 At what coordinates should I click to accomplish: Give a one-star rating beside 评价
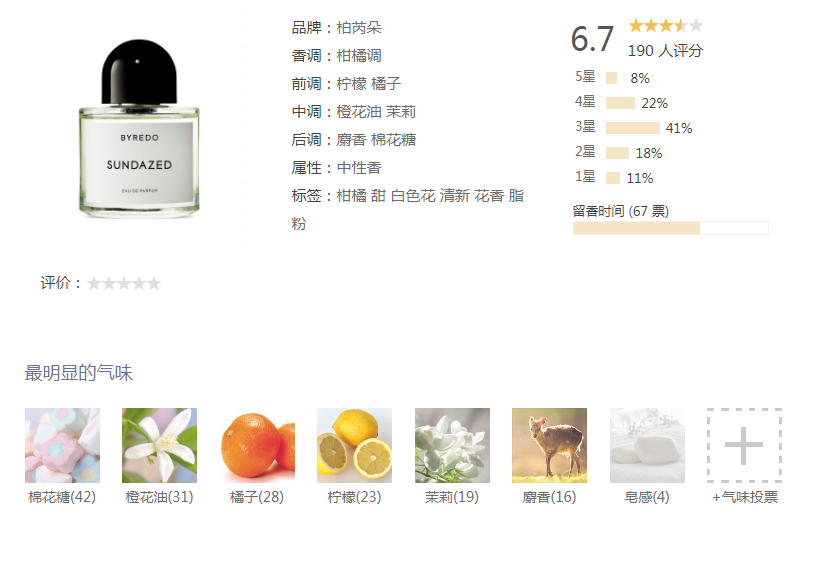coord(94,283)
